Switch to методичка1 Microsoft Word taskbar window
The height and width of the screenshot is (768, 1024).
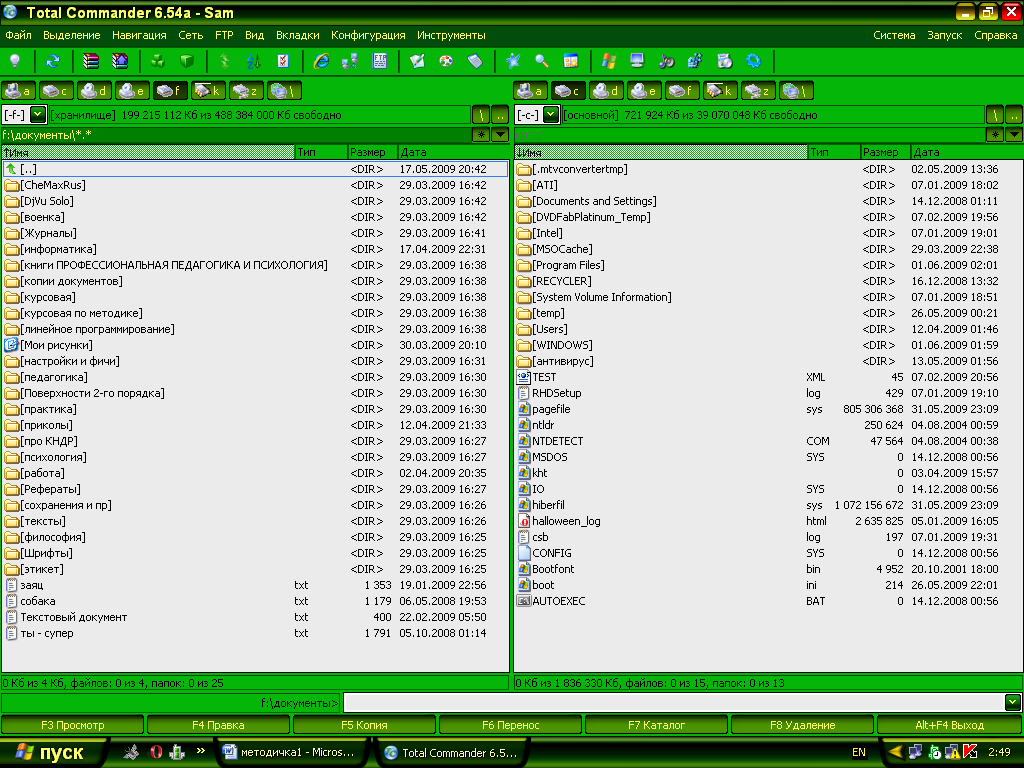point(291,752)
